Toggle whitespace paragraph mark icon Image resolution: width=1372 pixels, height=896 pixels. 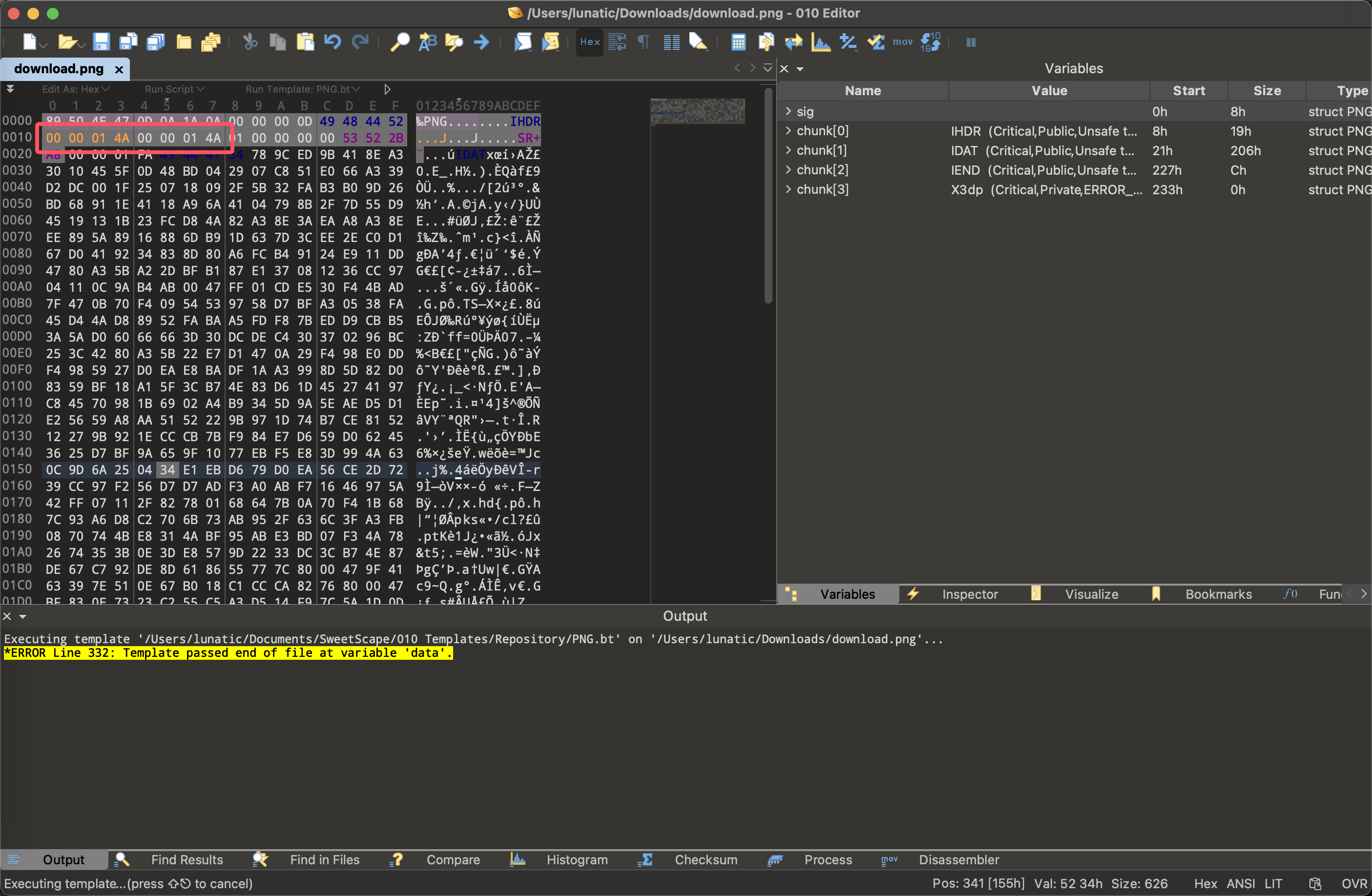click(644, 41)
